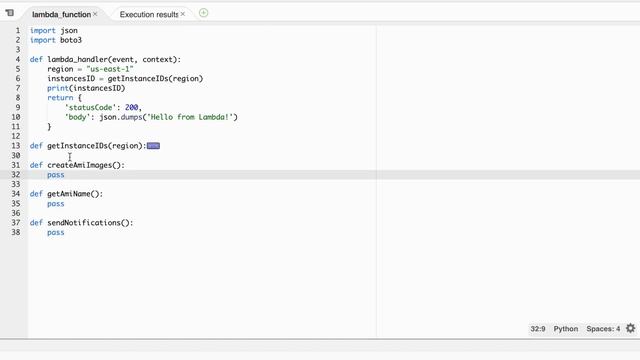The height and width of the screenshot is (360, 640).
Task: Click line number 13 in the gutter
Action: point(16,146)
